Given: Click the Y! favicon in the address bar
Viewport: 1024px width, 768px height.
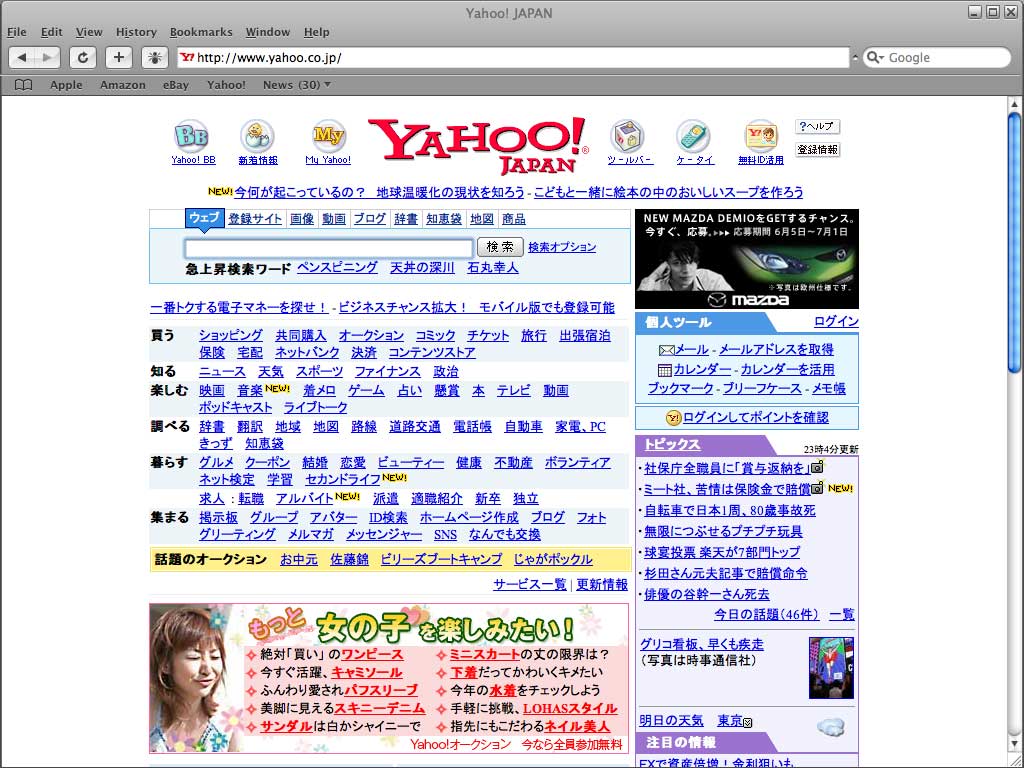Looking at the screenshot, I should click(187, 57).
